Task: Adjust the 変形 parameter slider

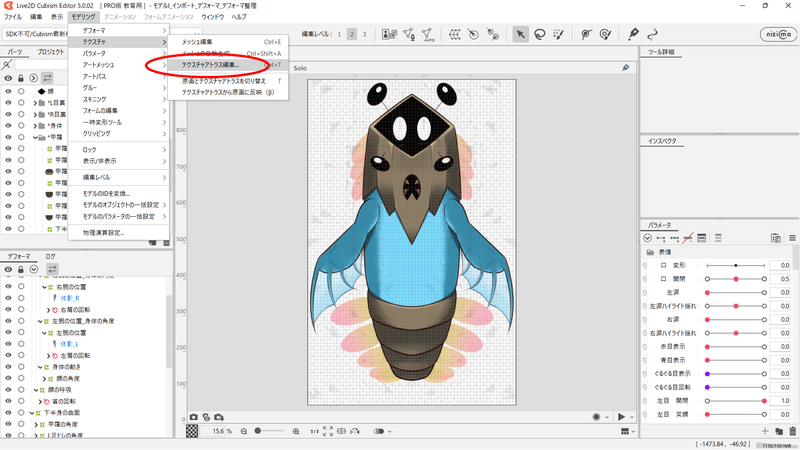Action: coord(736,265)
